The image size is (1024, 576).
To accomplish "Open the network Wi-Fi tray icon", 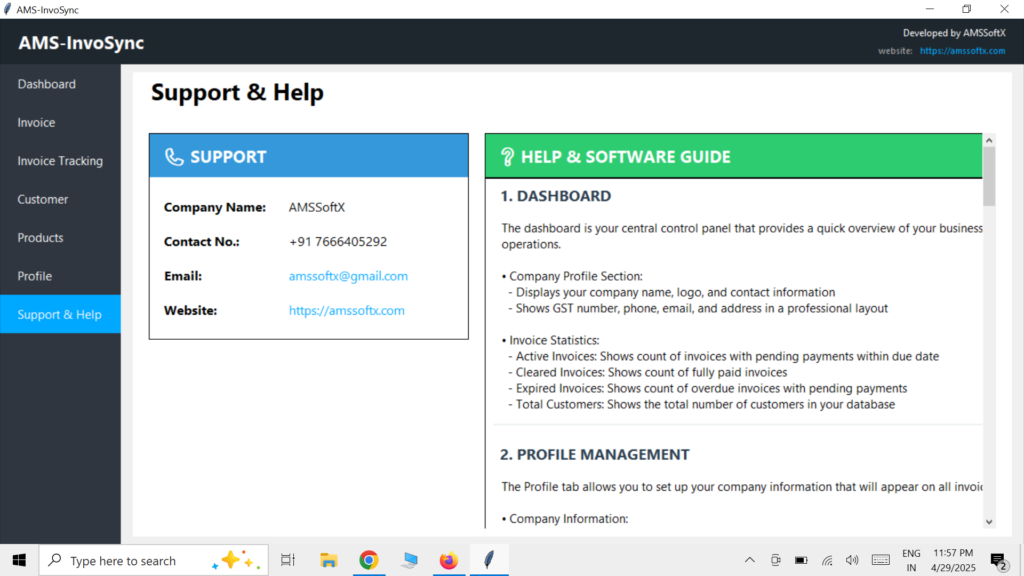I will 827,560.
